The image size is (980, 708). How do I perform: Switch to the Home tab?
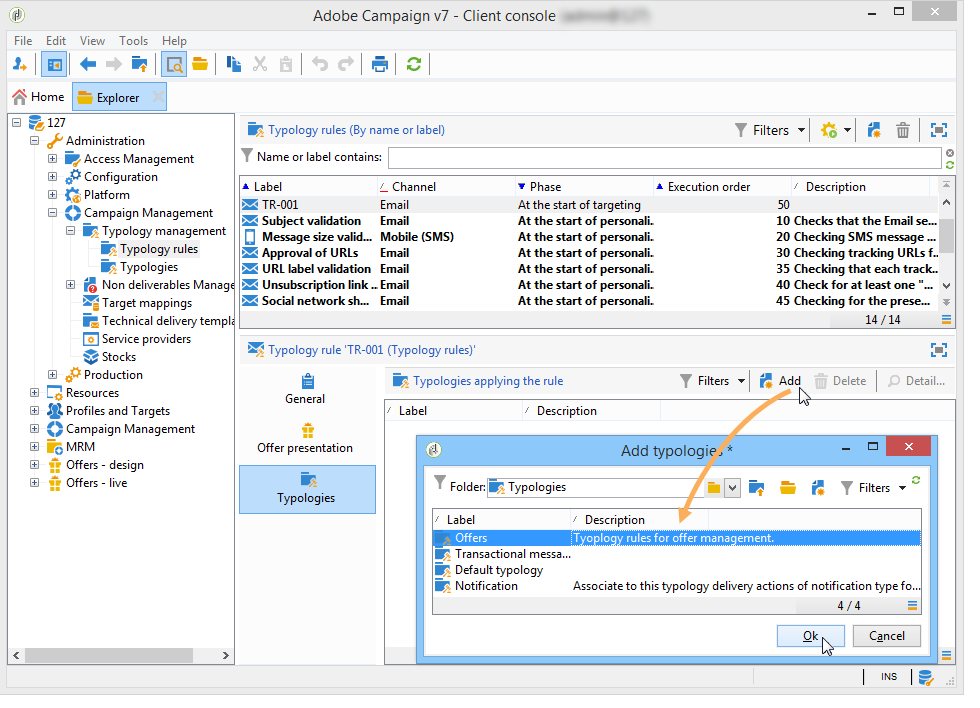click(x=38, y=97)
